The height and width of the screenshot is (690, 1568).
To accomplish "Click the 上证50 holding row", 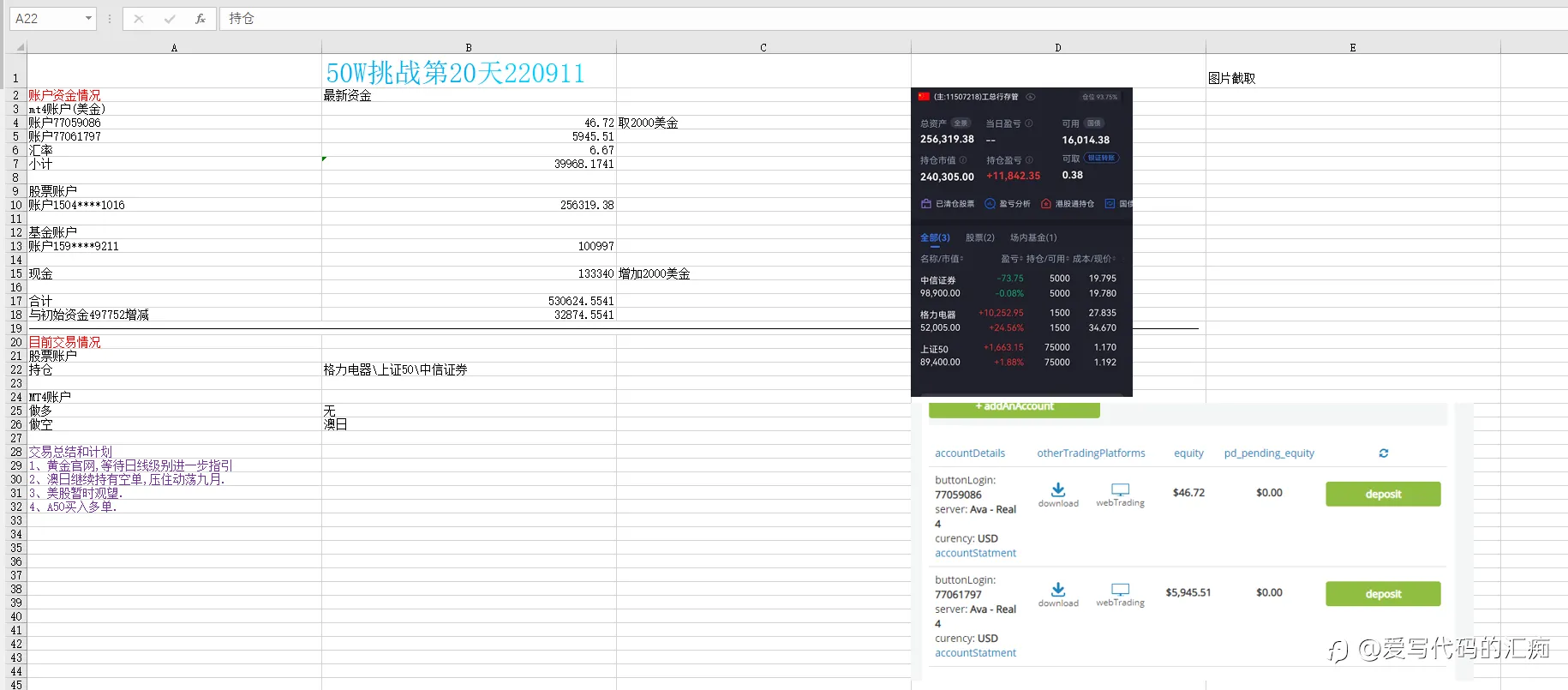I will click(x=1021, y=355).
